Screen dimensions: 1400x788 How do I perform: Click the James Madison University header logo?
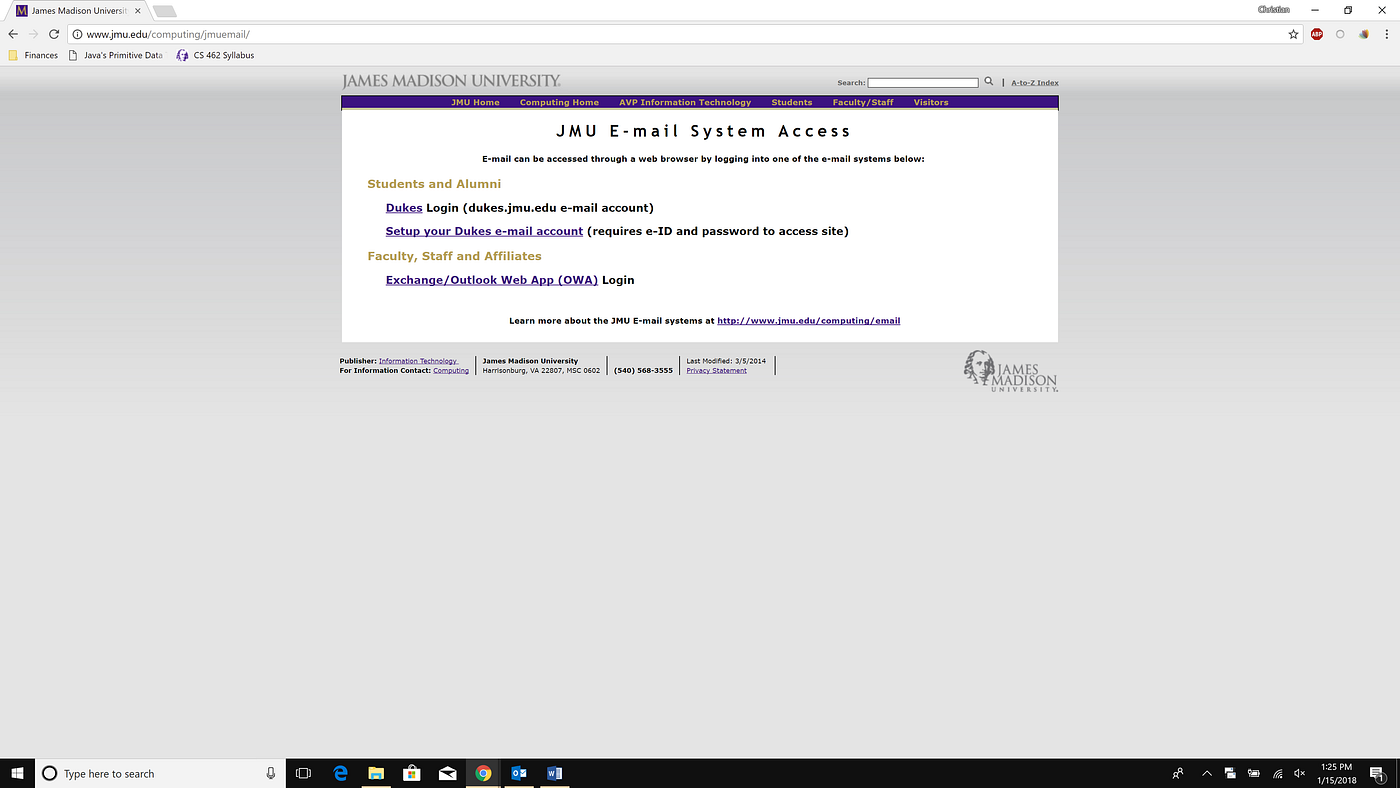451,81
